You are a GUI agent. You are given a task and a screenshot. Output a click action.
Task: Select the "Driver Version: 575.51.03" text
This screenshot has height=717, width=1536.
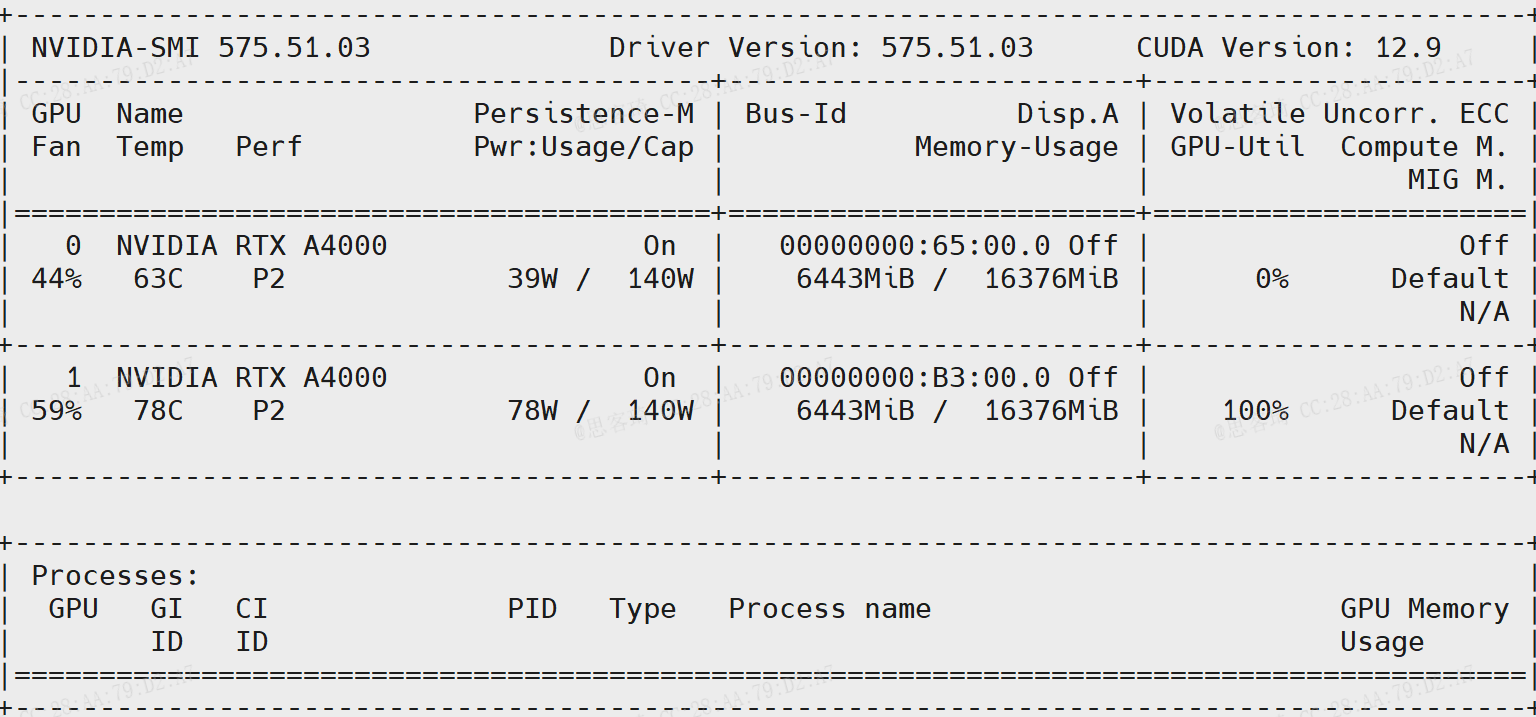pos(821,48)
